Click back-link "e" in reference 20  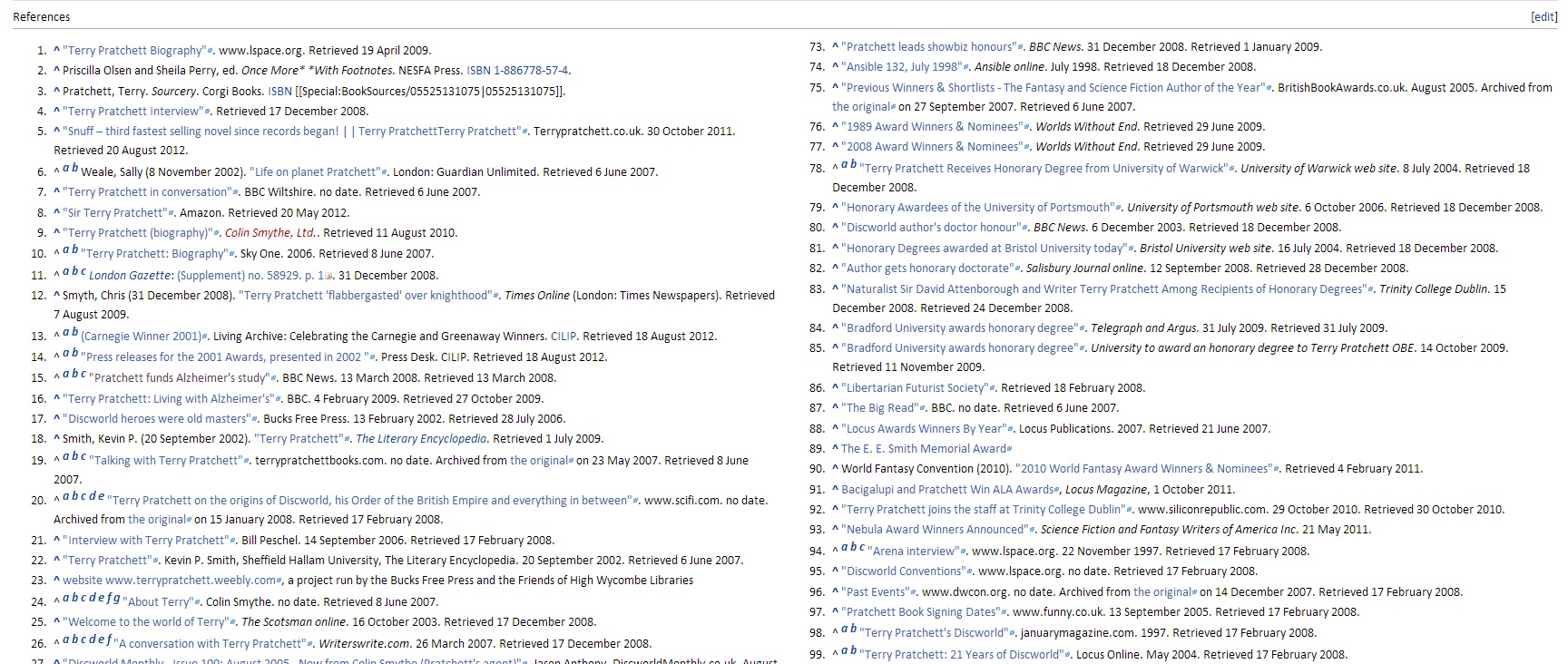pyautogui.click(x=101, y=497)
